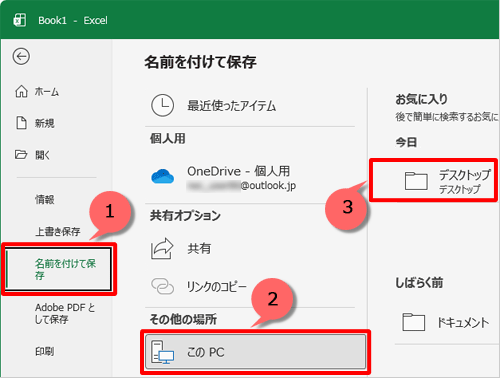Click the この PC computer icon
500x378 pixels.
pyautogui.click(x=162, y=352)
